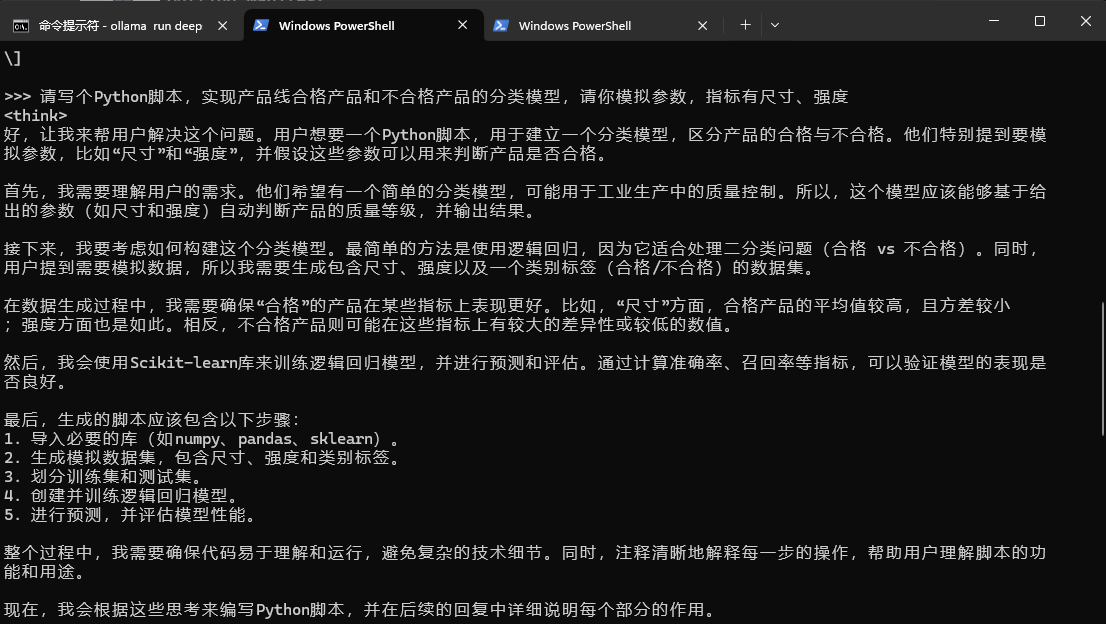Click the line starting with '现在，我会根据'
The height and width of the screenshot is (624, 1106).
tap(360, 610)
